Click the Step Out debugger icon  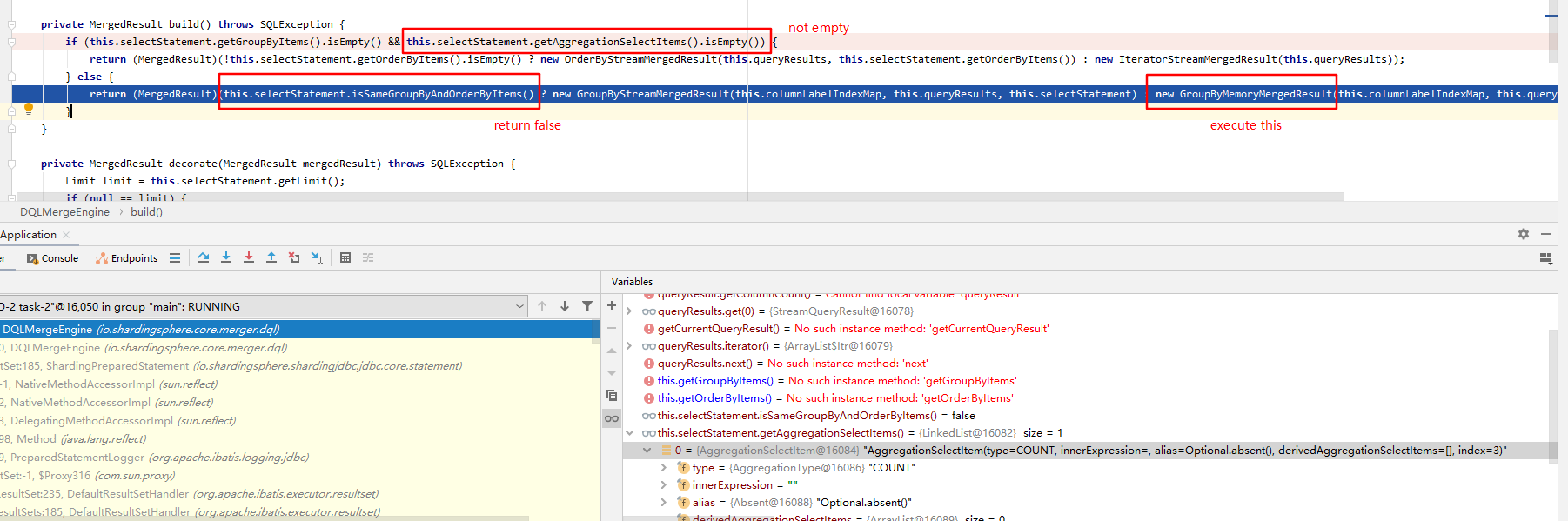tap(271, 257)
